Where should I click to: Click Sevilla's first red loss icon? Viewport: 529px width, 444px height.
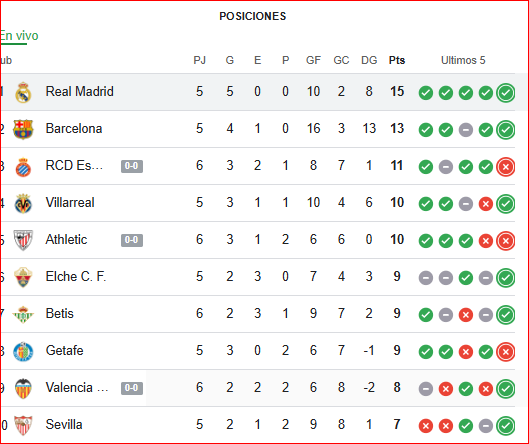tap(426, 426)
